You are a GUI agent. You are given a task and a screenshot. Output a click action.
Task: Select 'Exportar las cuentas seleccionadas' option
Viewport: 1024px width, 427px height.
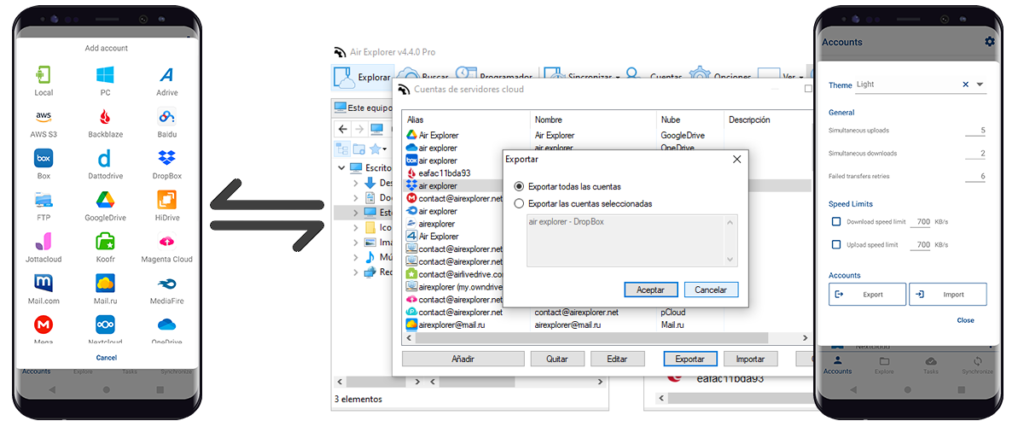click(519, 203)
